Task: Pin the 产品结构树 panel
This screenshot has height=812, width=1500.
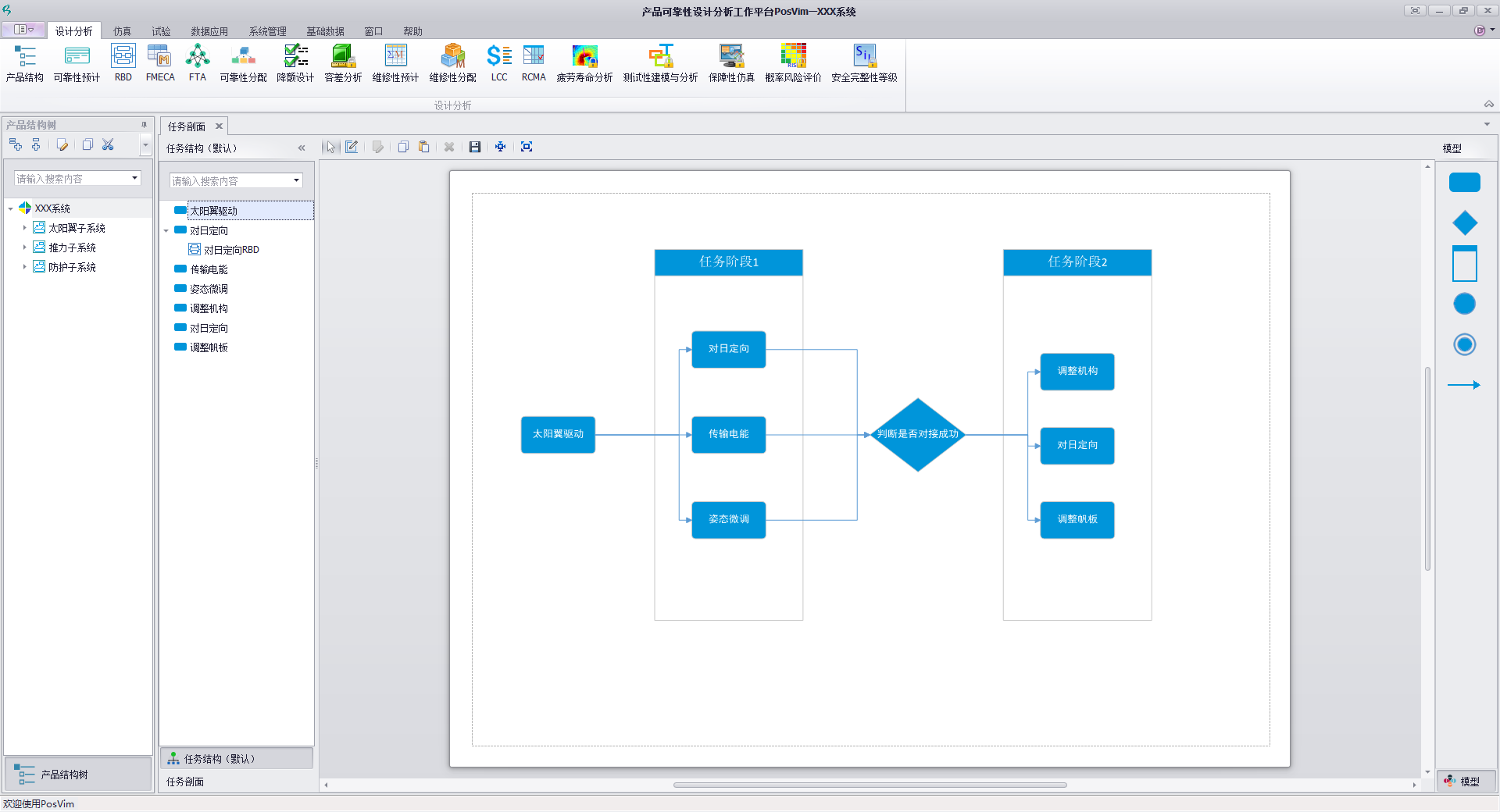Action: point(144,125)
